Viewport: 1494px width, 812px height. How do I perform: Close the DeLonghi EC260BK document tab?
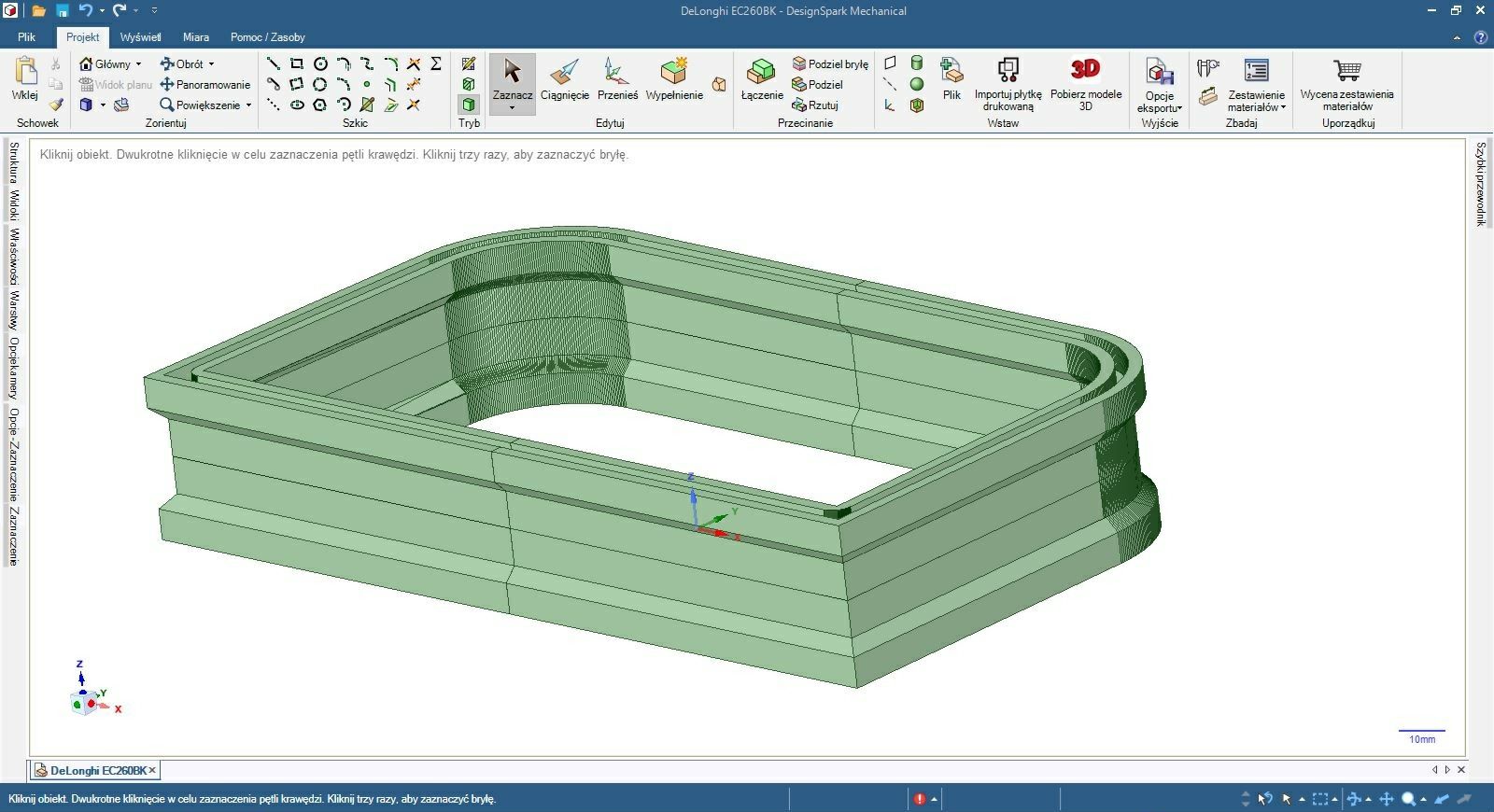click(152, 770)
